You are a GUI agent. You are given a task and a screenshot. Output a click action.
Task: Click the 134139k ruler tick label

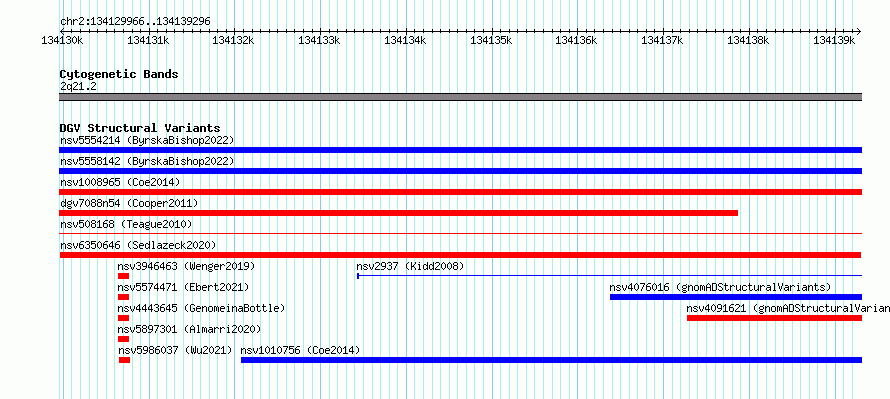pos(834,40)
